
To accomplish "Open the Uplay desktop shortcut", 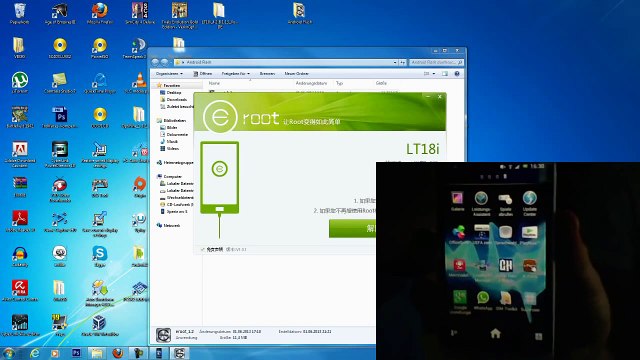I will coord(140,222).
